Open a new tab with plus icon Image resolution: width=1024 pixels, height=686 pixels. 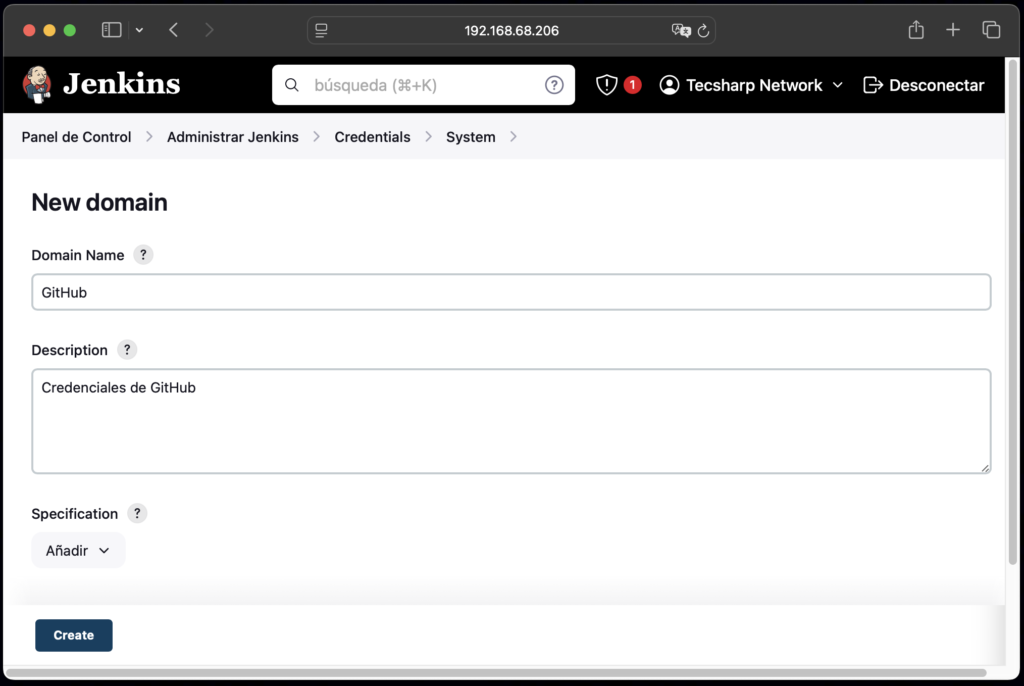pyautogui.click(x=953, y=30)
